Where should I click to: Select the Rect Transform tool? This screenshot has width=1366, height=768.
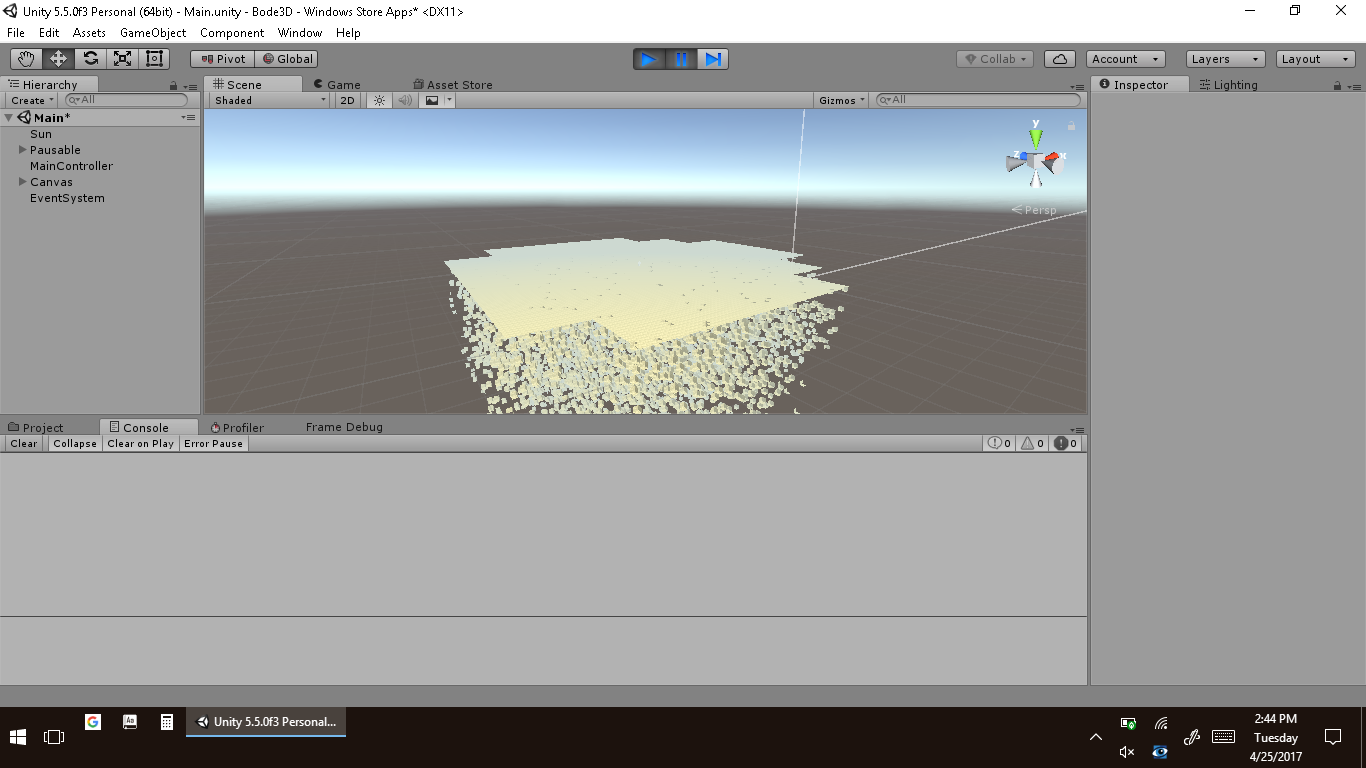click(x=154, y=59)
